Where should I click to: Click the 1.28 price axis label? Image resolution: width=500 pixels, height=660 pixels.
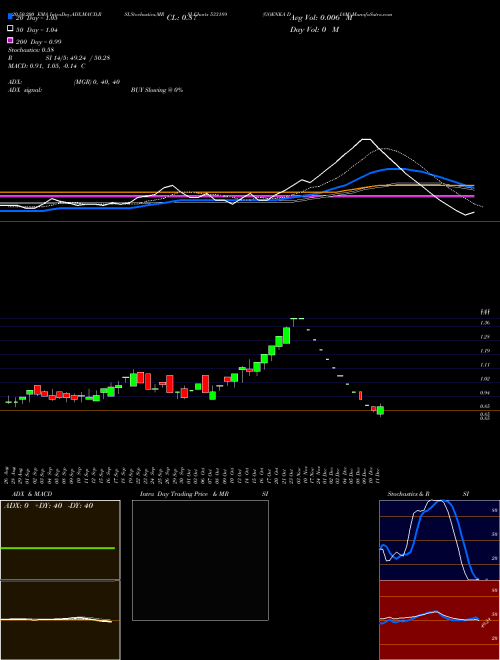click(485, 337)
